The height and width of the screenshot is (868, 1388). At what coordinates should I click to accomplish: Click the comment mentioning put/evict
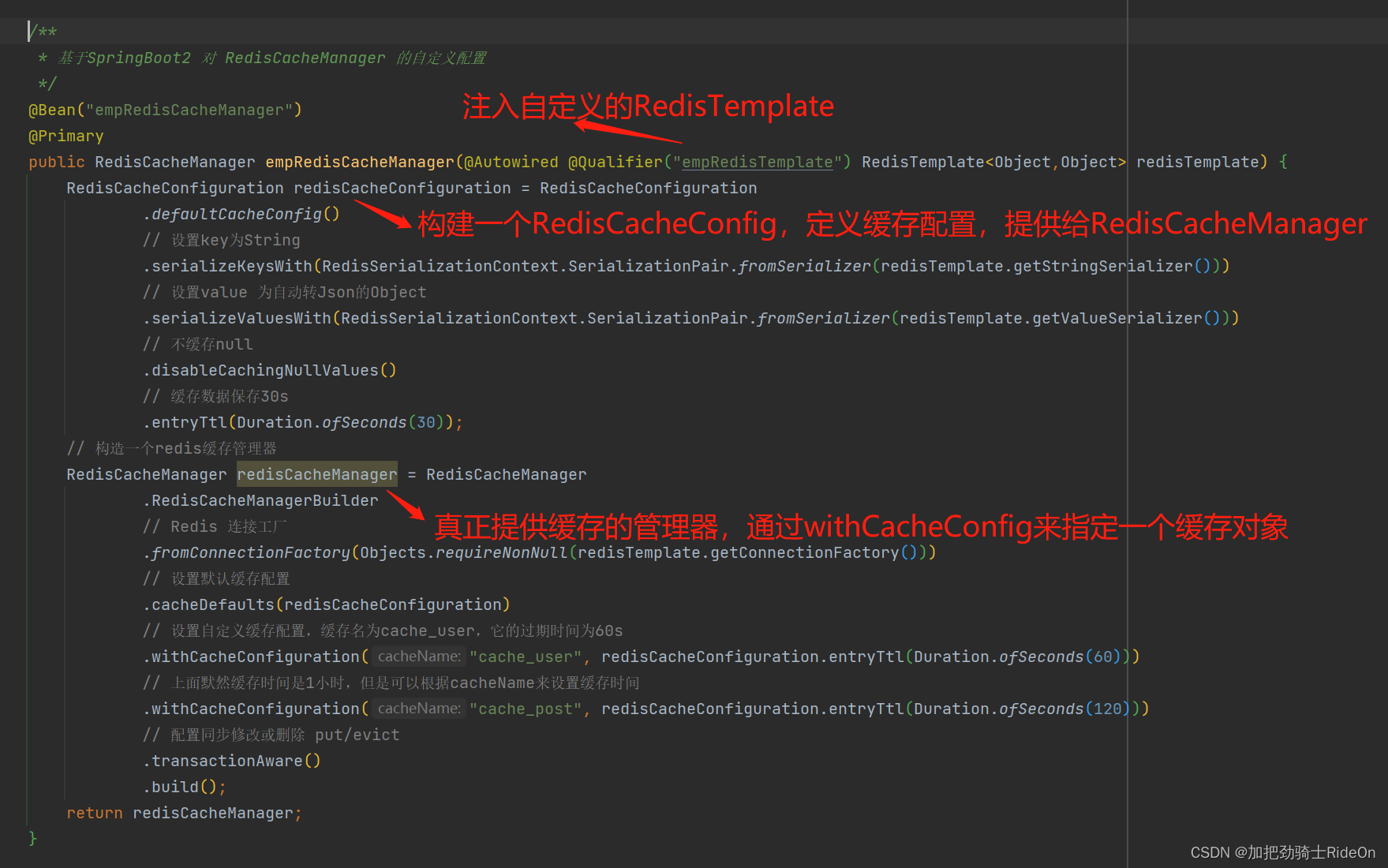tap(271, 735)
